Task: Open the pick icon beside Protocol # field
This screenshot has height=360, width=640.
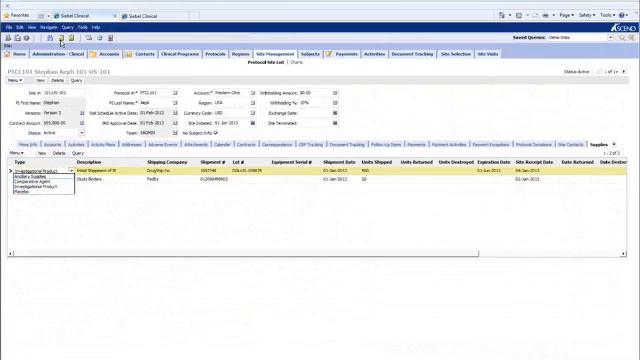Action: click(x=175, y=93)
